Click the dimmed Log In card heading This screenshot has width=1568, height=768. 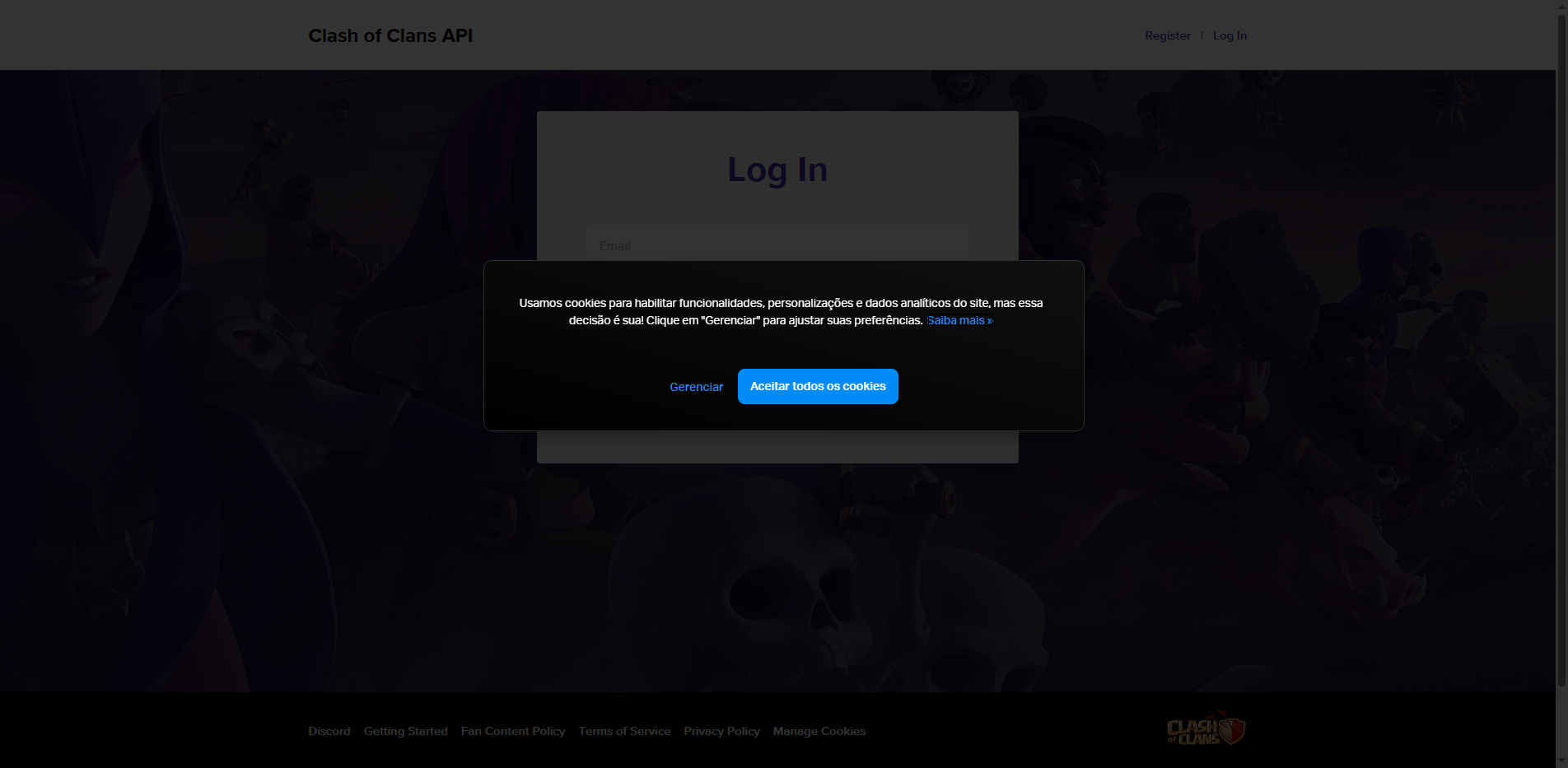click(777, 170)
